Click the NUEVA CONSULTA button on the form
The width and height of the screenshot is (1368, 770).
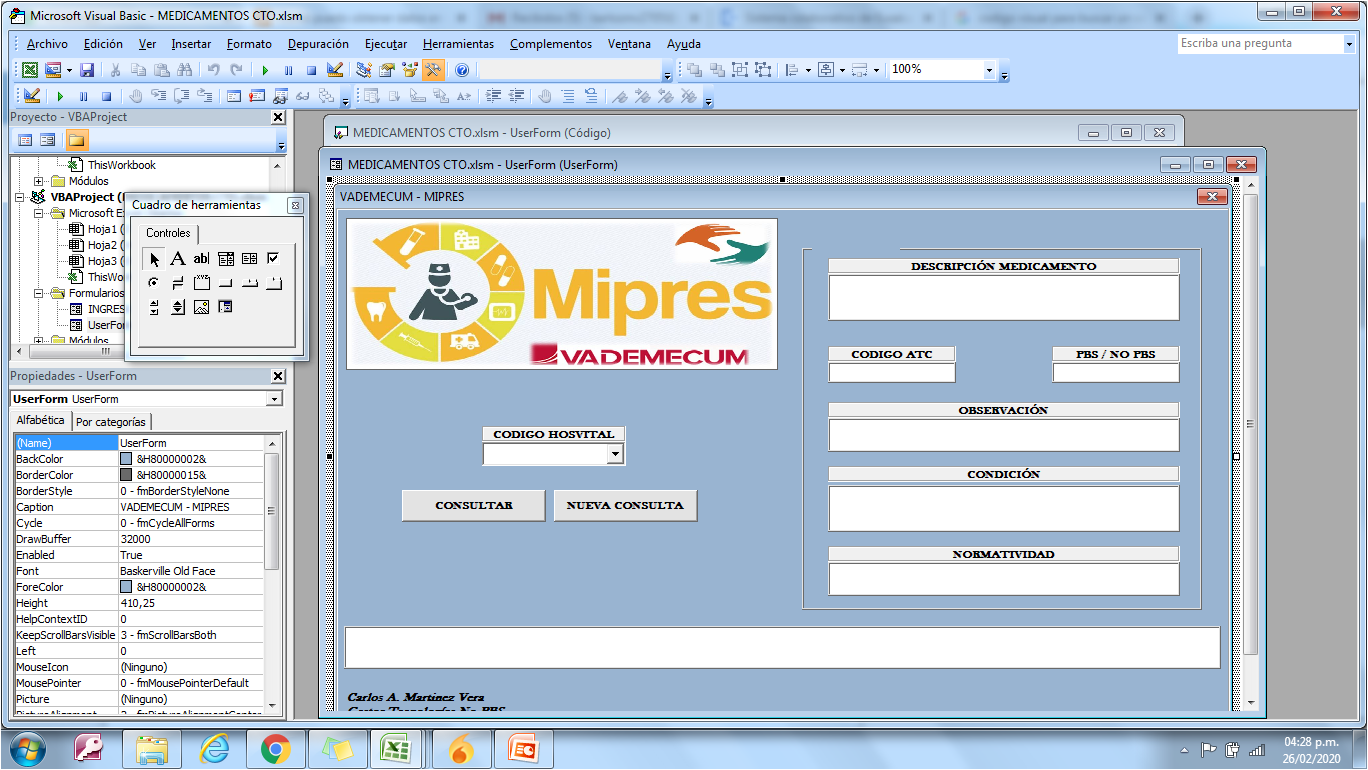[x=625, y=505]
